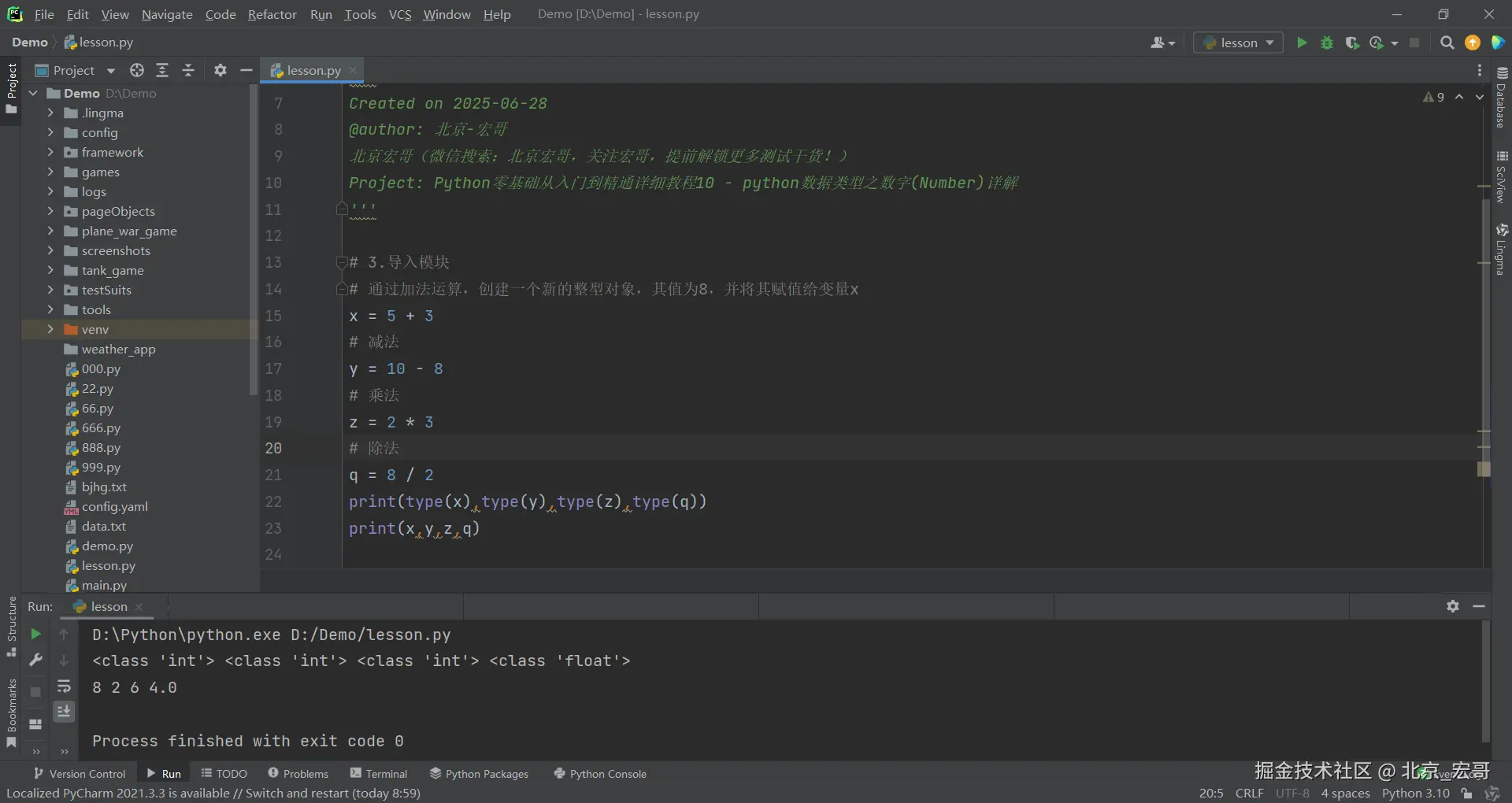The width and height of the screenshot is (1512, 803).
Task: Expand the tools folder
Action: tap(50, 309)
